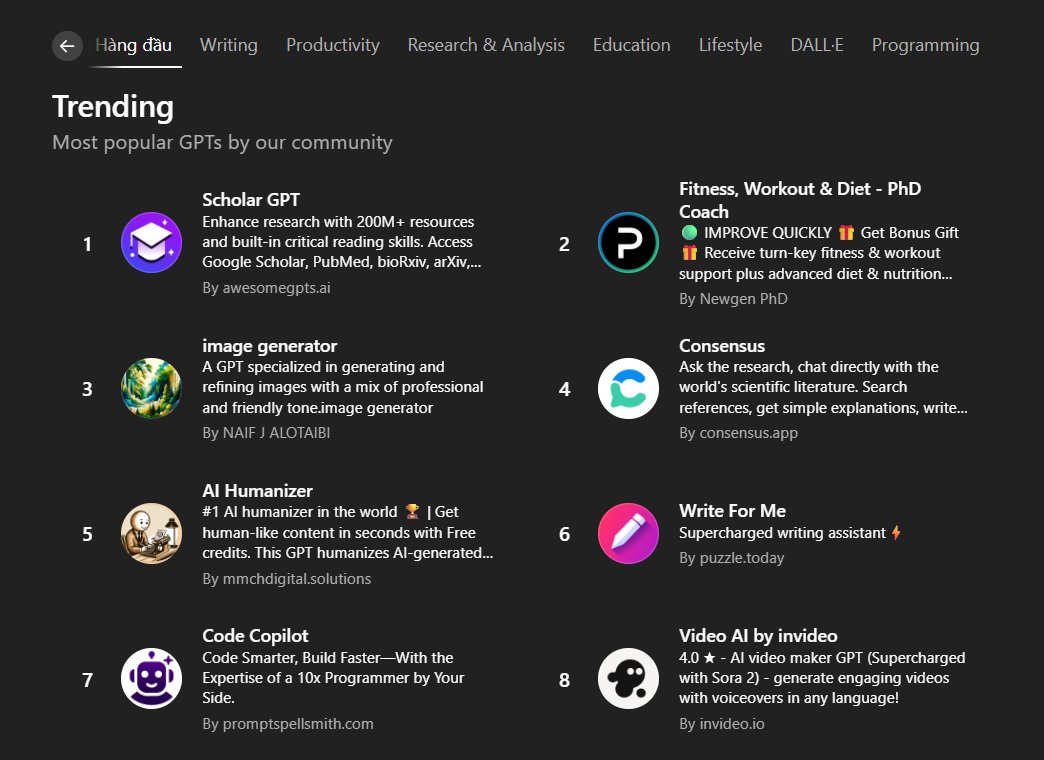Viewport: 1044px width, 760px height.
Task: Open the Consensus title link
Action: (722, 346)
